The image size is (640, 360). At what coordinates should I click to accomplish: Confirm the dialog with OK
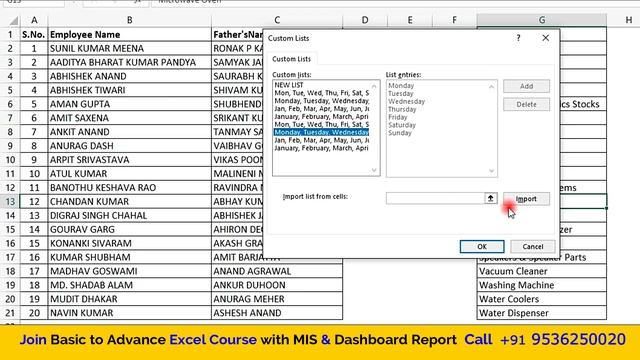click(482, 247)
